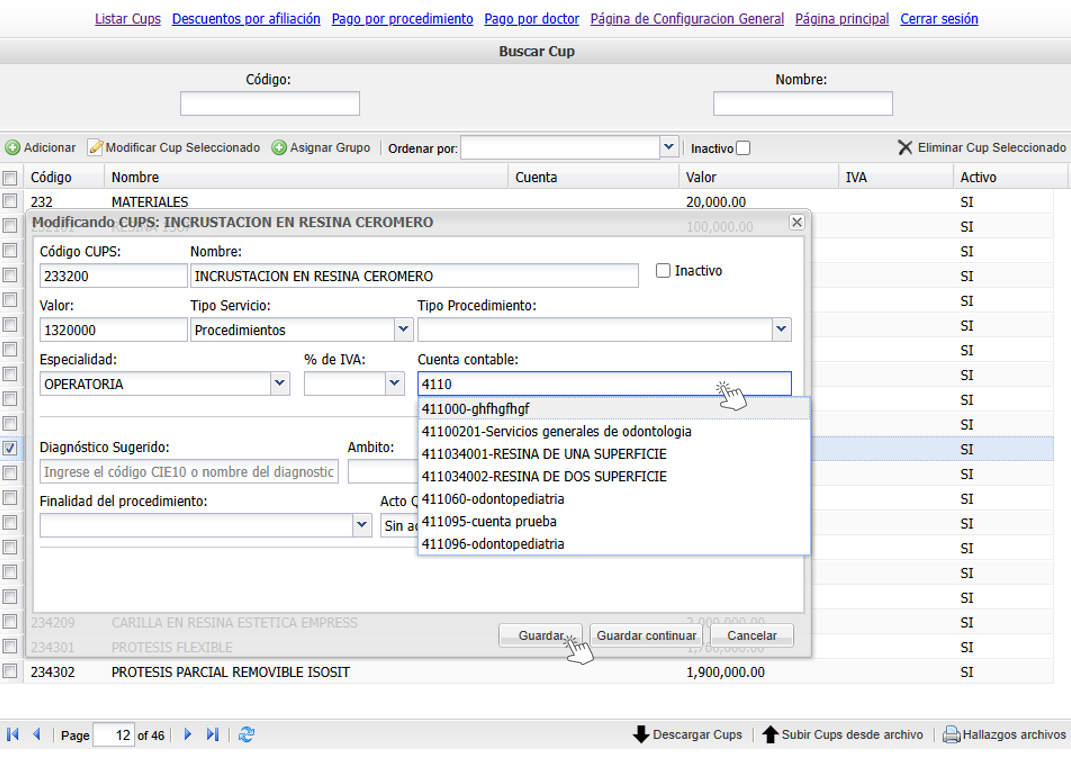Choose 41100201-Servicios generales de odontologia

pos(556,432)
